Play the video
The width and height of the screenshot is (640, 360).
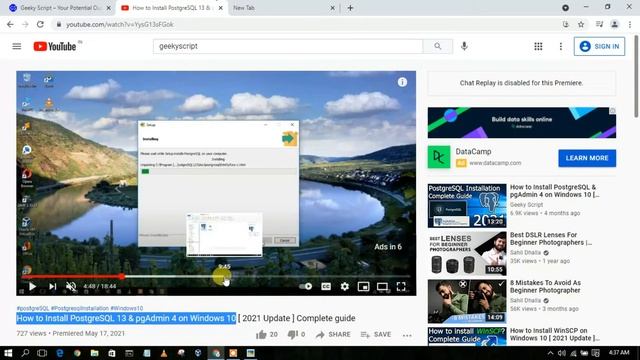pyautogui.click(x=32, y=287)
